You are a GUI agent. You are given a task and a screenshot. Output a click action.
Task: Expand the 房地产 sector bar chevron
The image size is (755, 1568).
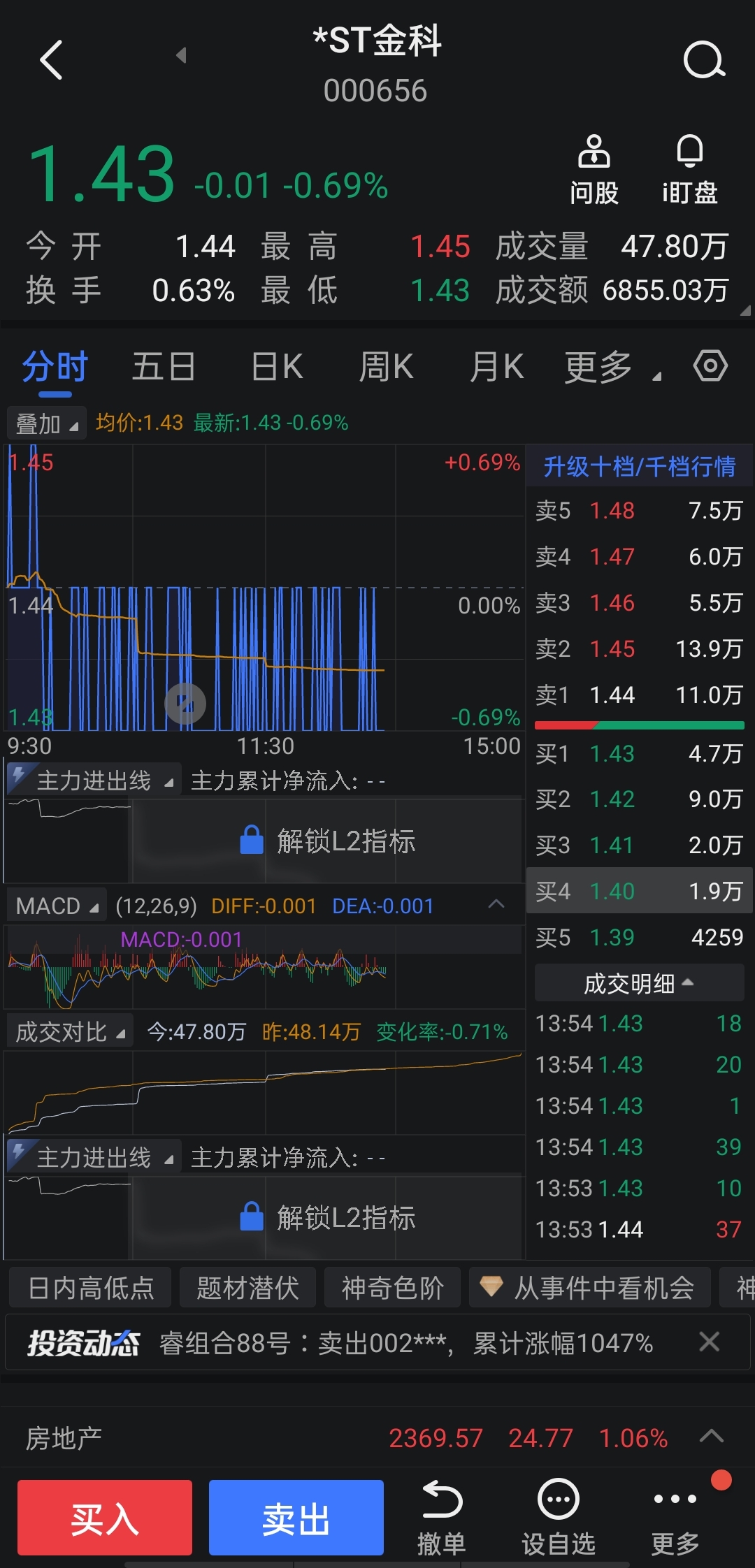[712, 1437]
